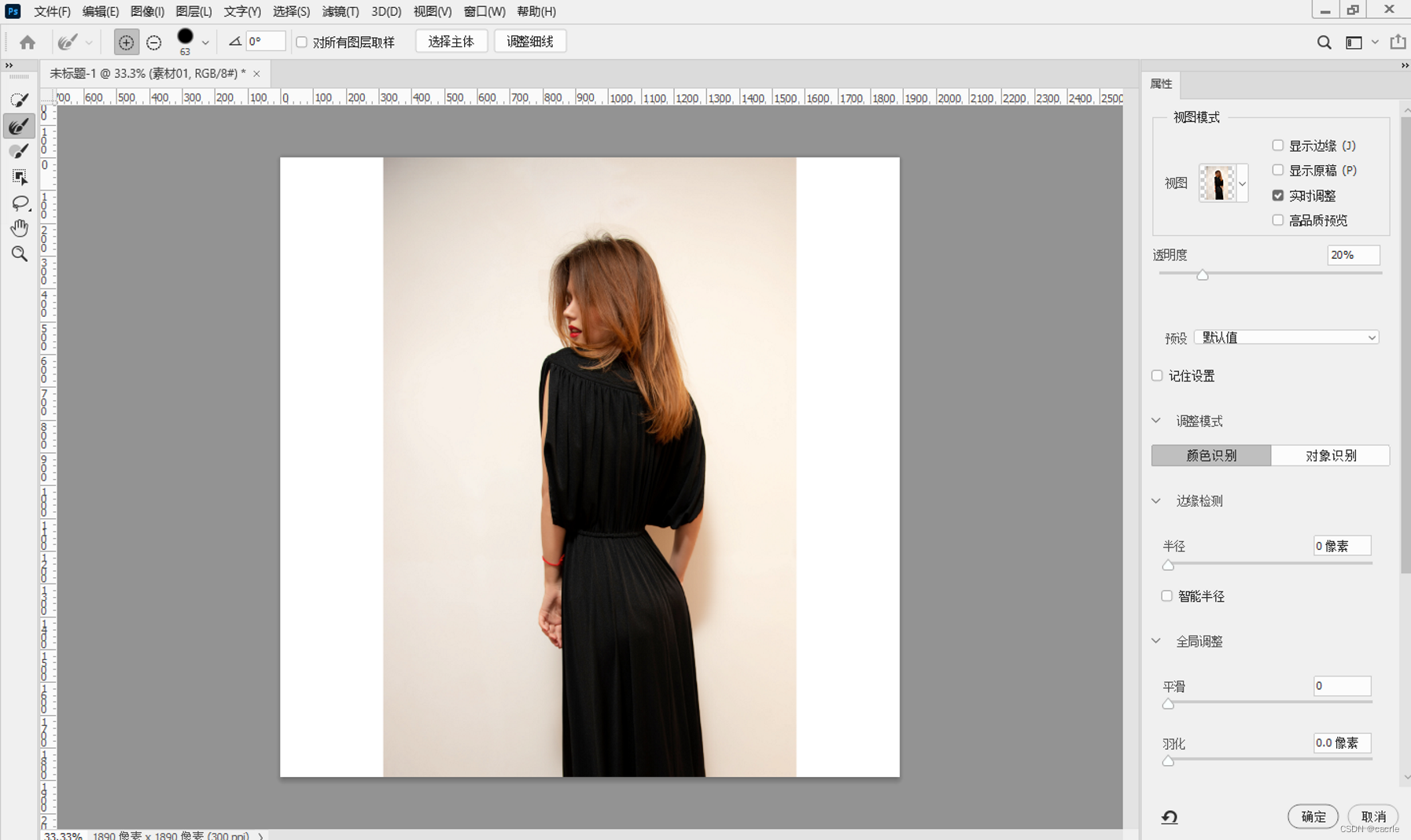Open the 文件(F) menu
The height and width of the screenshot is (840, 1411).
point(52,11)
